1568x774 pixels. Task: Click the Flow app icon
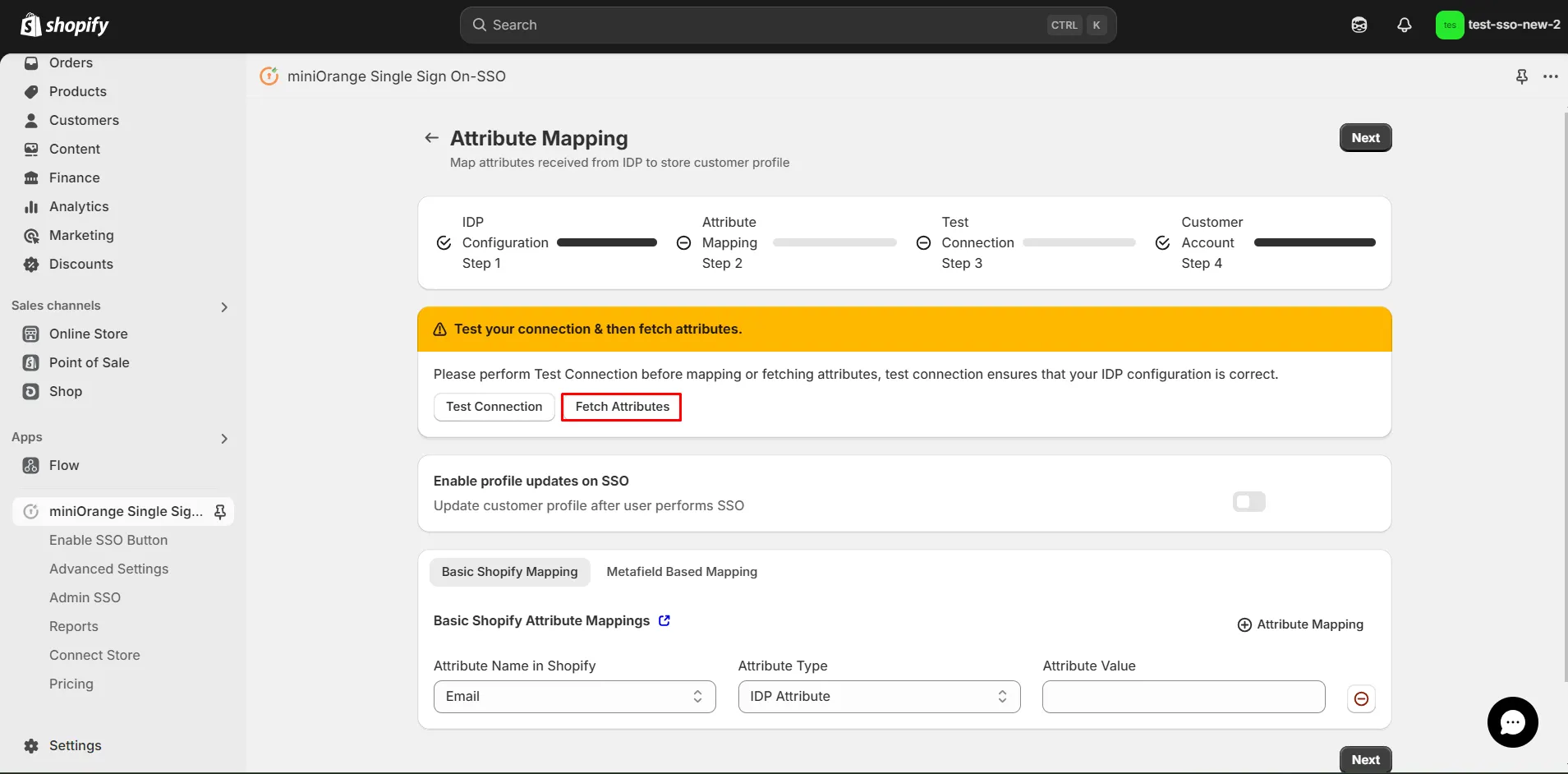pos(31,465)
